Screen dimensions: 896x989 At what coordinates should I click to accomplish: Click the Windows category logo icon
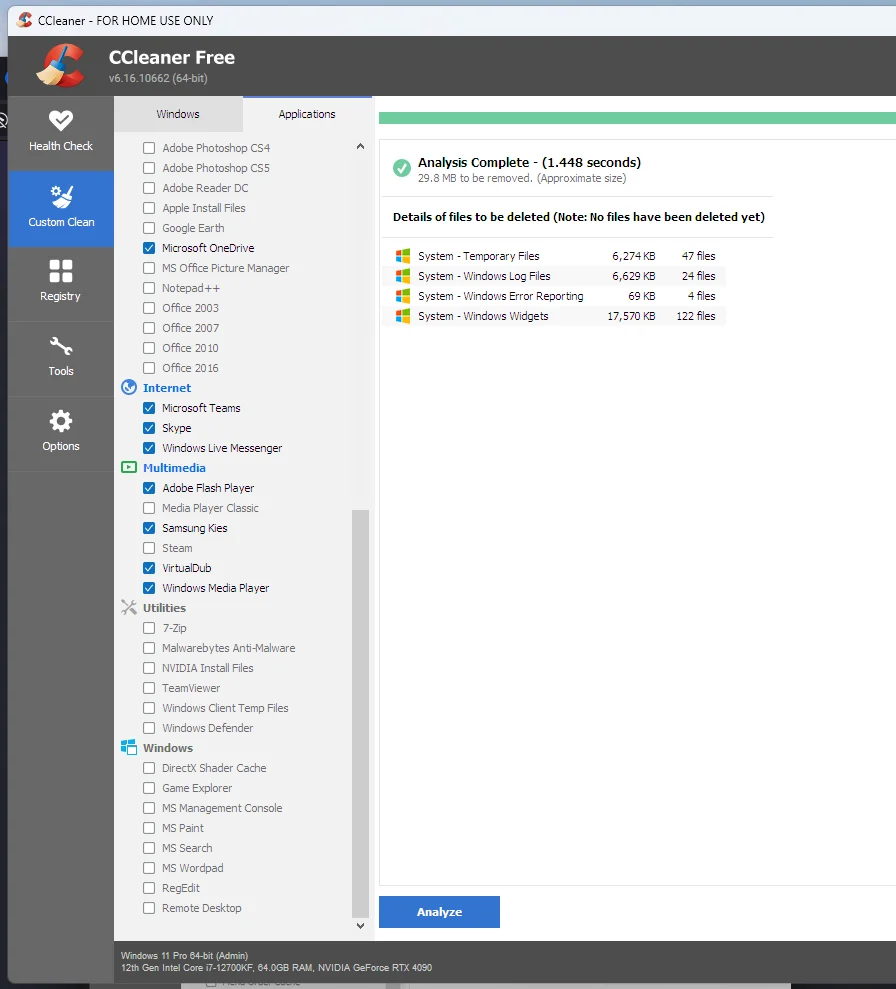[x=129, y=747]
